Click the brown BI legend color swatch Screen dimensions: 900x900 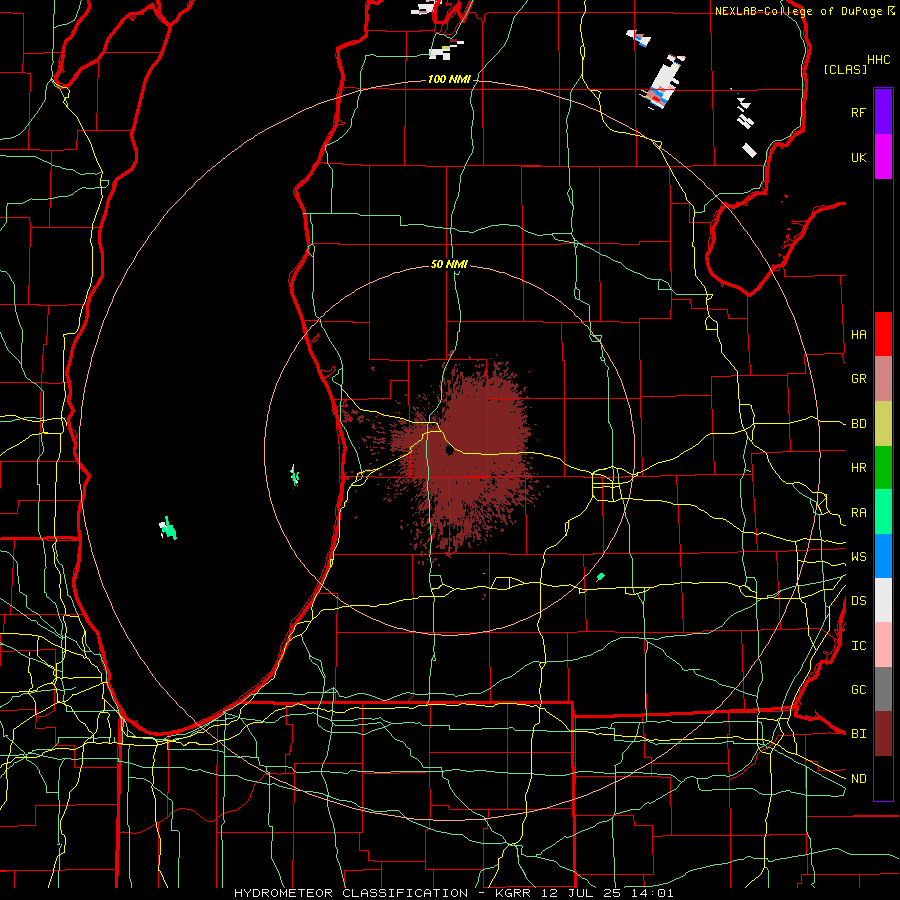click(x=883, y=734)
